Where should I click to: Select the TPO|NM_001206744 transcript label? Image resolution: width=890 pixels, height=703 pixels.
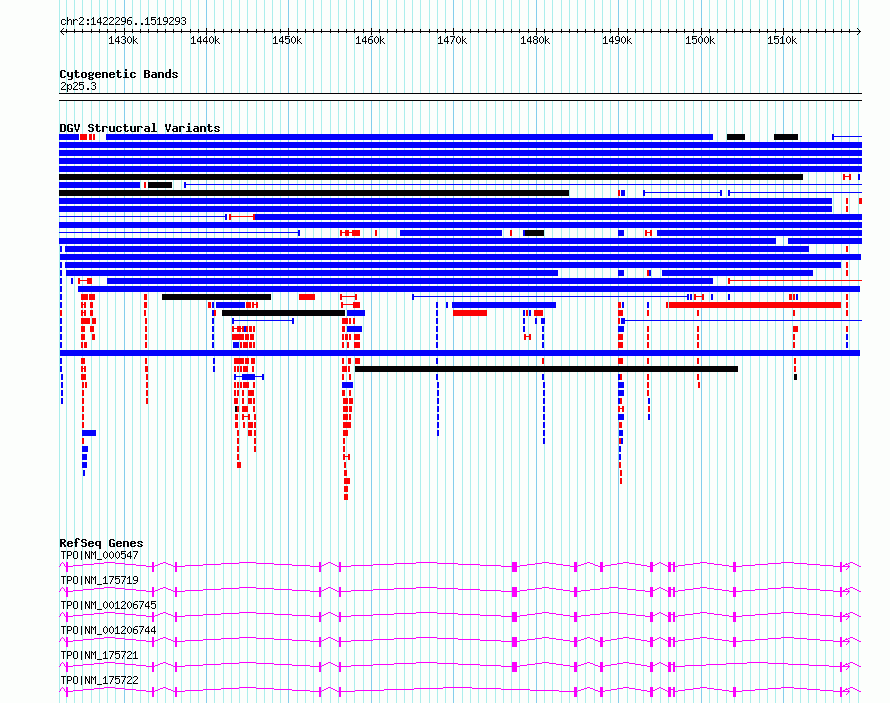108,630
